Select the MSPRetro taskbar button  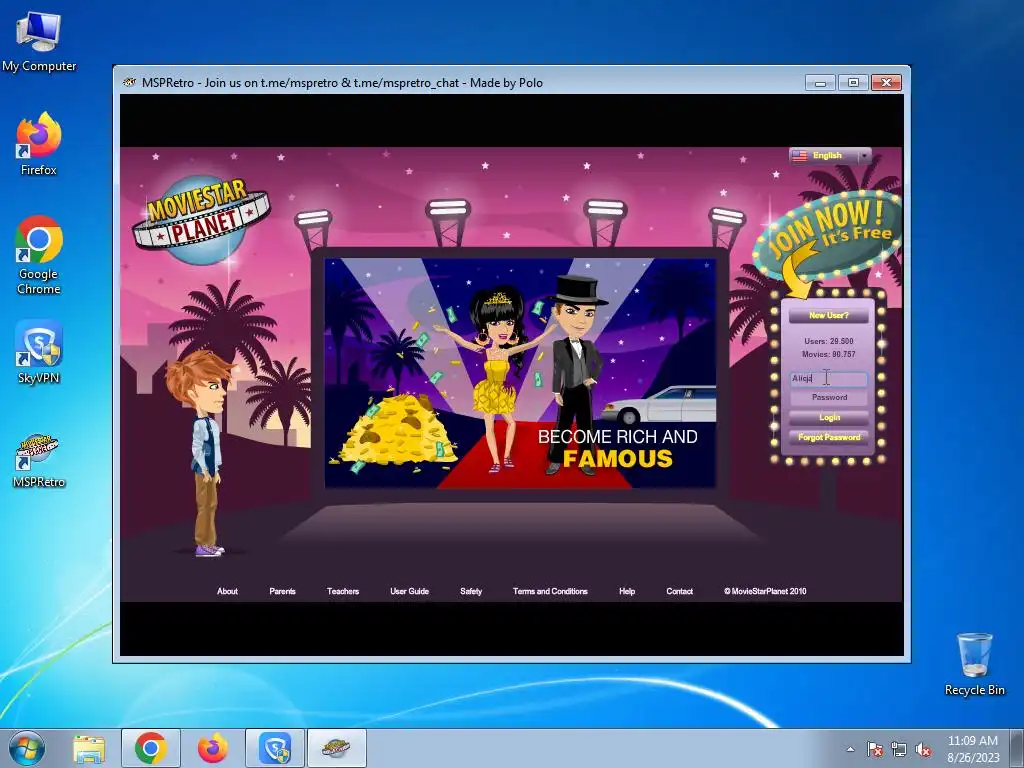[x=336, y=748]
